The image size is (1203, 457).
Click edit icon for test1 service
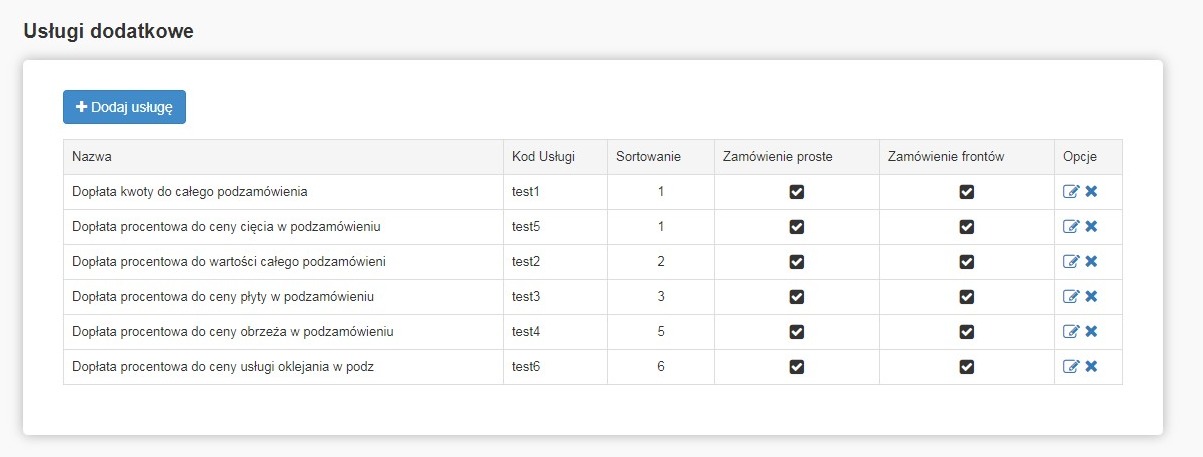point(1071,192)
